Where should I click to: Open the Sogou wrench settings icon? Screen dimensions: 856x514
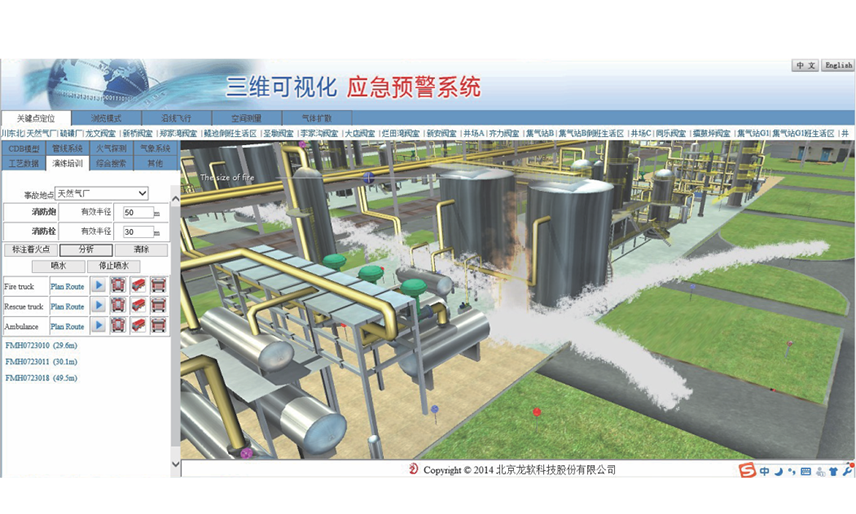847,471
